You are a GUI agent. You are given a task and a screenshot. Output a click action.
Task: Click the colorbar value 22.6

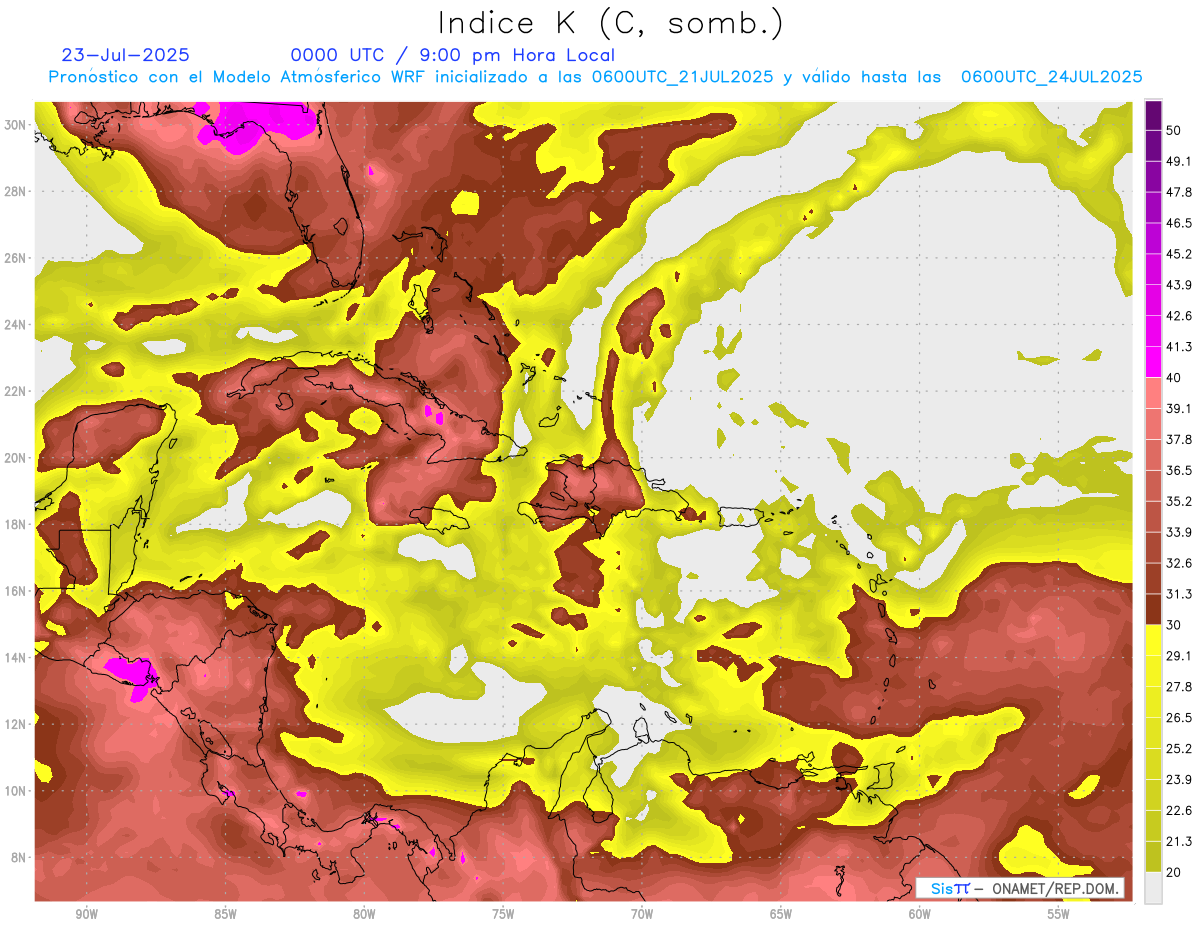tap(1179, 811)
